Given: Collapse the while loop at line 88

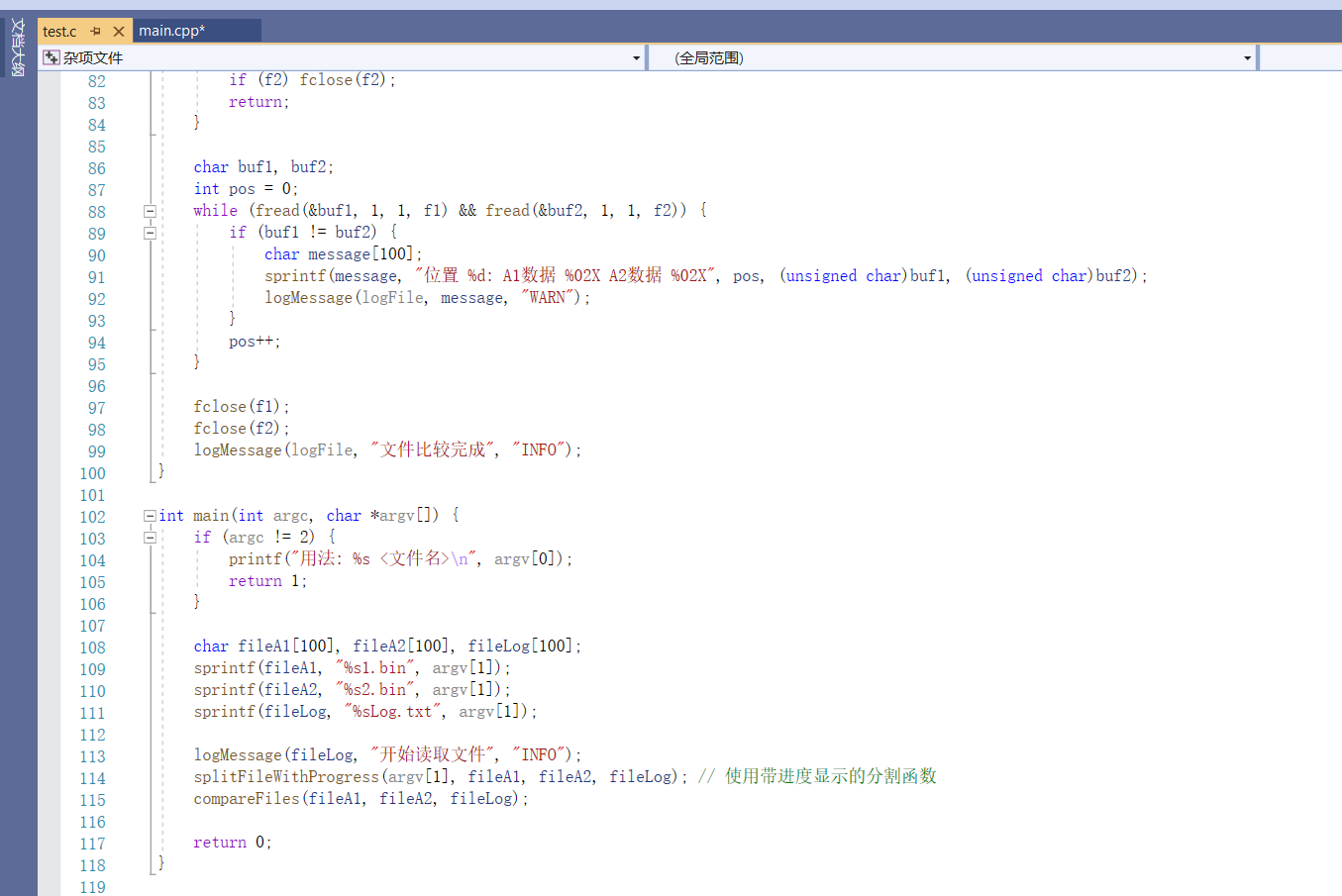Looking at the screenshot, I should pos(150,211).
